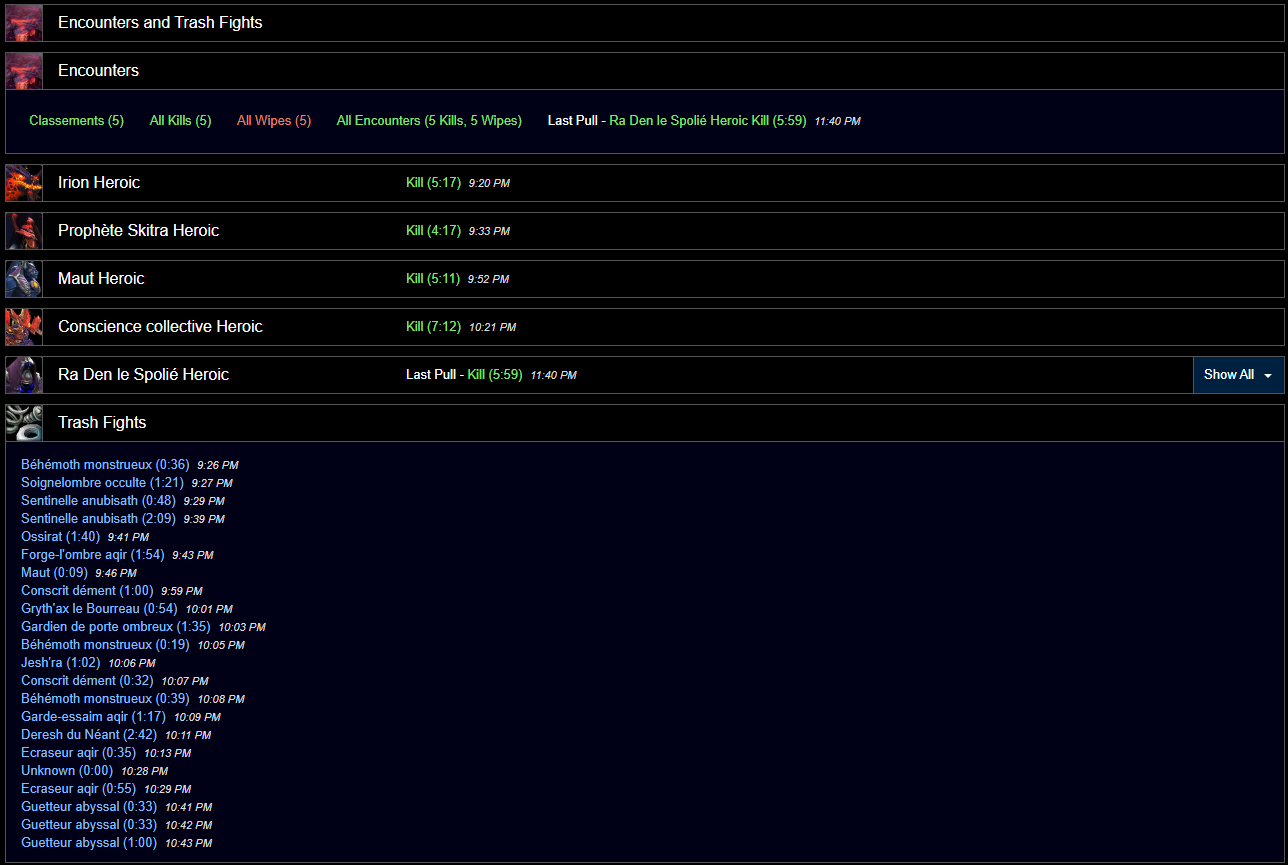This screenshot has width=1288, height=865.
Task: Open trash fight Maut (0:09)
Action: [x=54, y=573]
